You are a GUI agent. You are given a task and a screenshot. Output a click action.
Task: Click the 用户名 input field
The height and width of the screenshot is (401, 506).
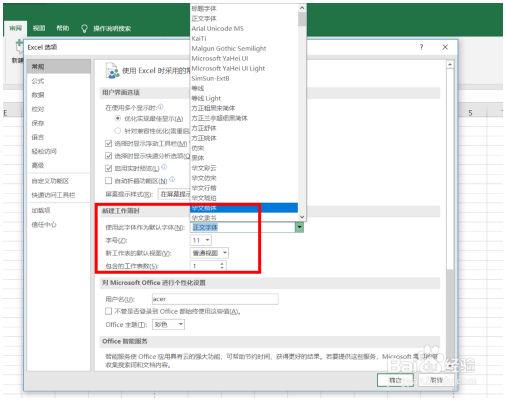click(x=215, y=299)
